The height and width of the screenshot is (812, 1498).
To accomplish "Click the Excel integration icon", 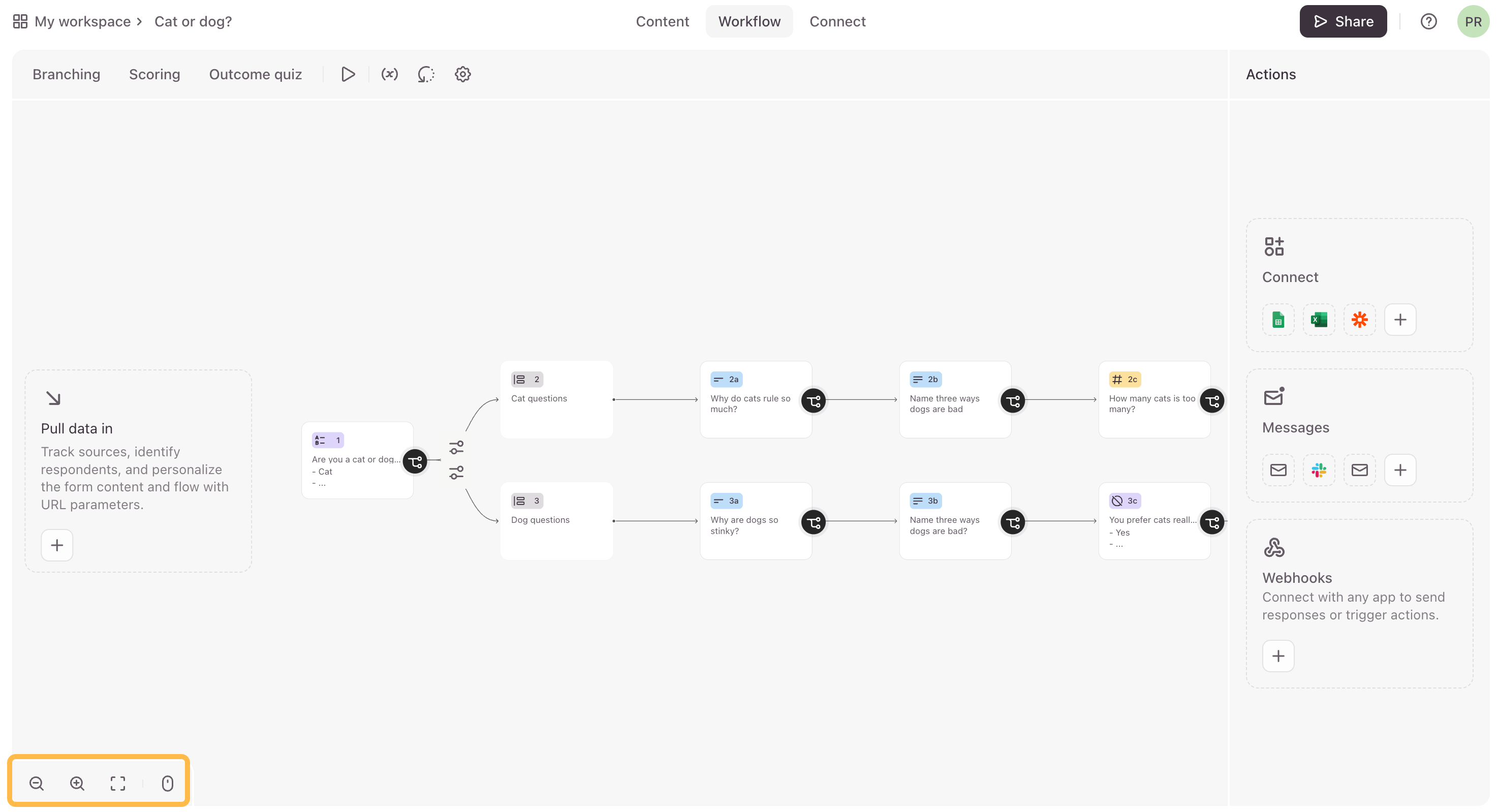I will (1319, 319).
